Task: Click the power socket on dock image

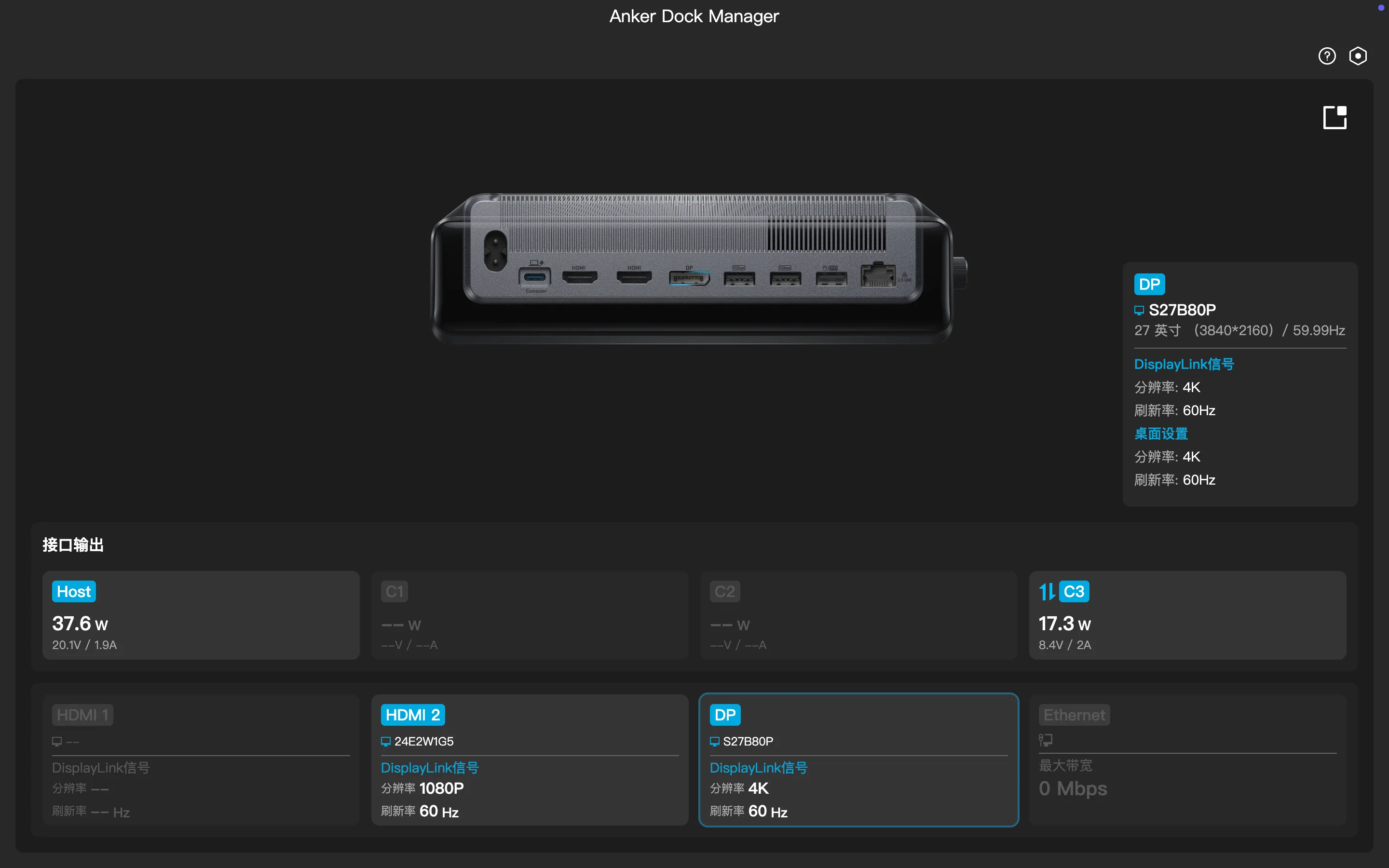Action: tap(495, 251)
